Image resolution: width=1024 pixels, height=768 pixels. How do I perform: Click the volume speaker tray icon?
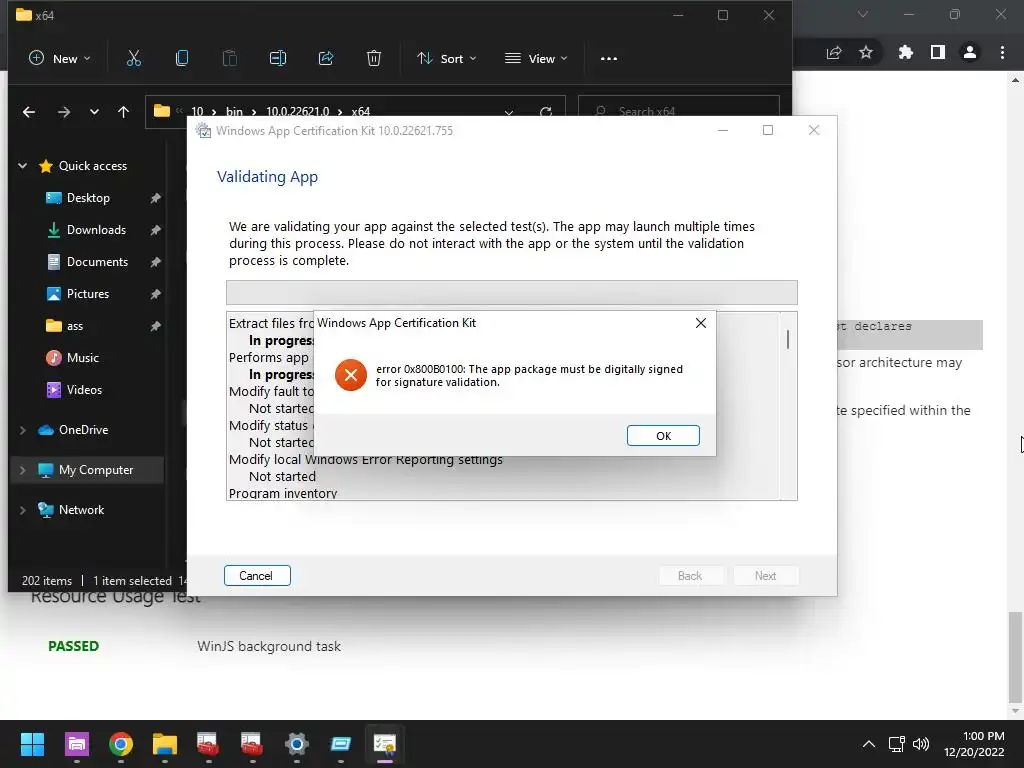[921, 744]
